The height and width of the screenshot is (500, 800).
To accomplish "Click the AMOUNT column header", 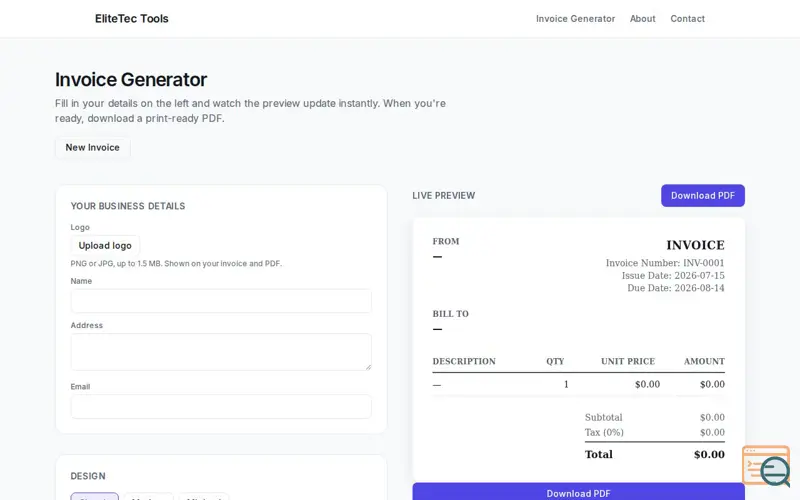I will 704,361.
